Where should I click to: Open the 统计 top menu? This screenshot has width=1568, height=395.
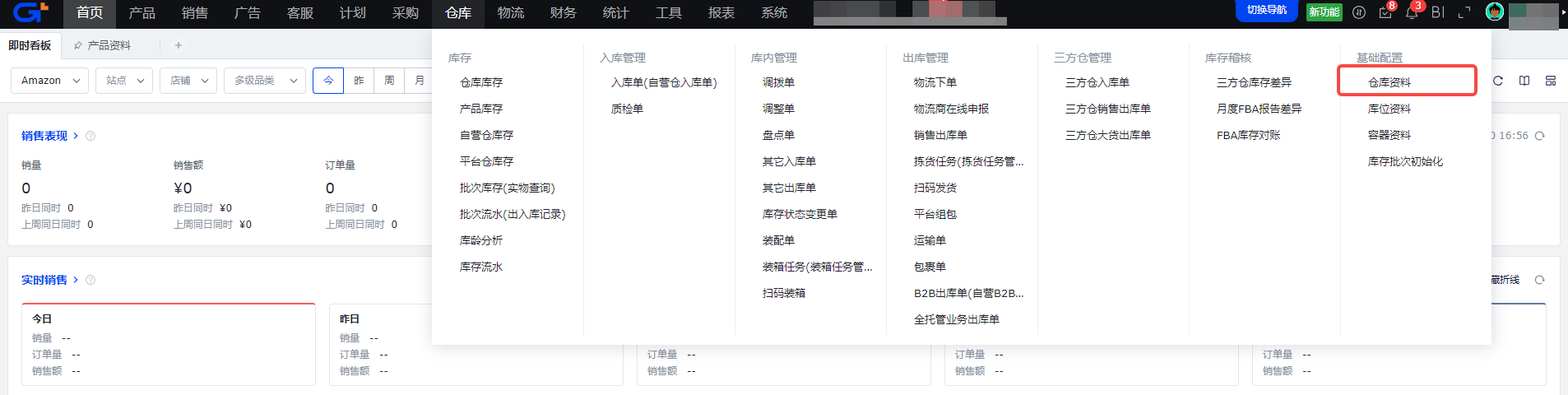click(616, 13)
